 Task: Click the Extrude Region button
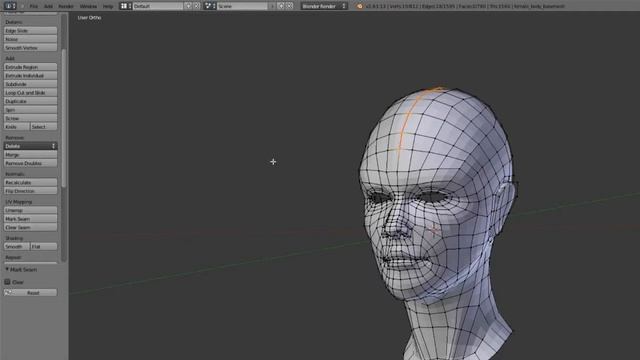tap(31, 67)
